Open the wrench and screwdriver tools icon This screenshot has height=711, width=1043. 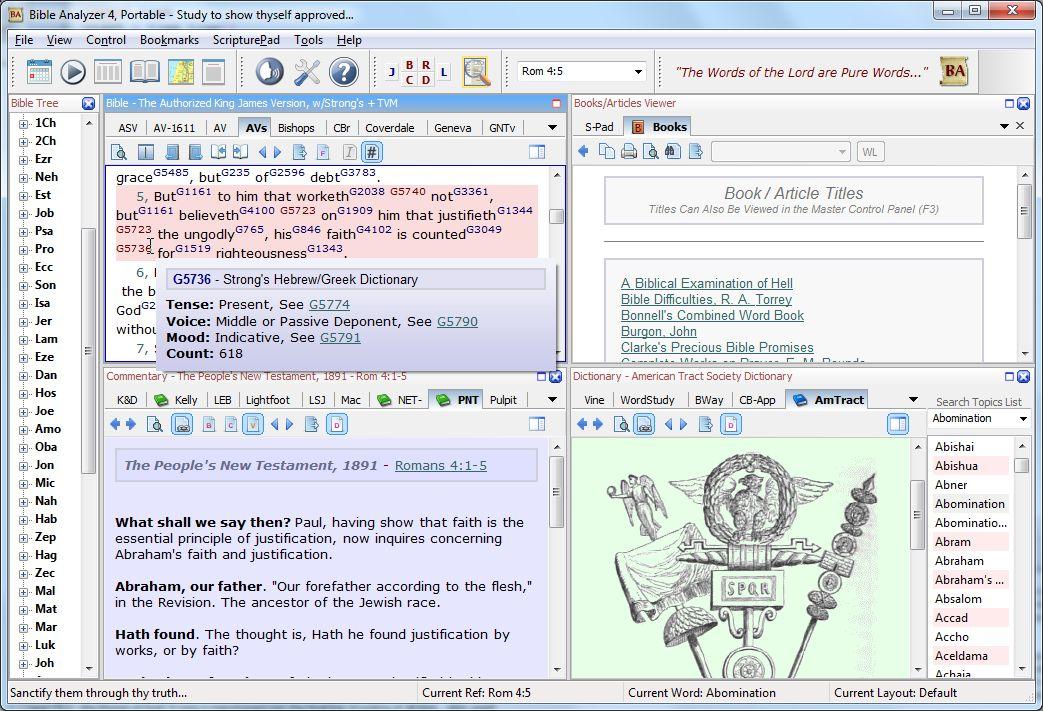pos(307,72)
